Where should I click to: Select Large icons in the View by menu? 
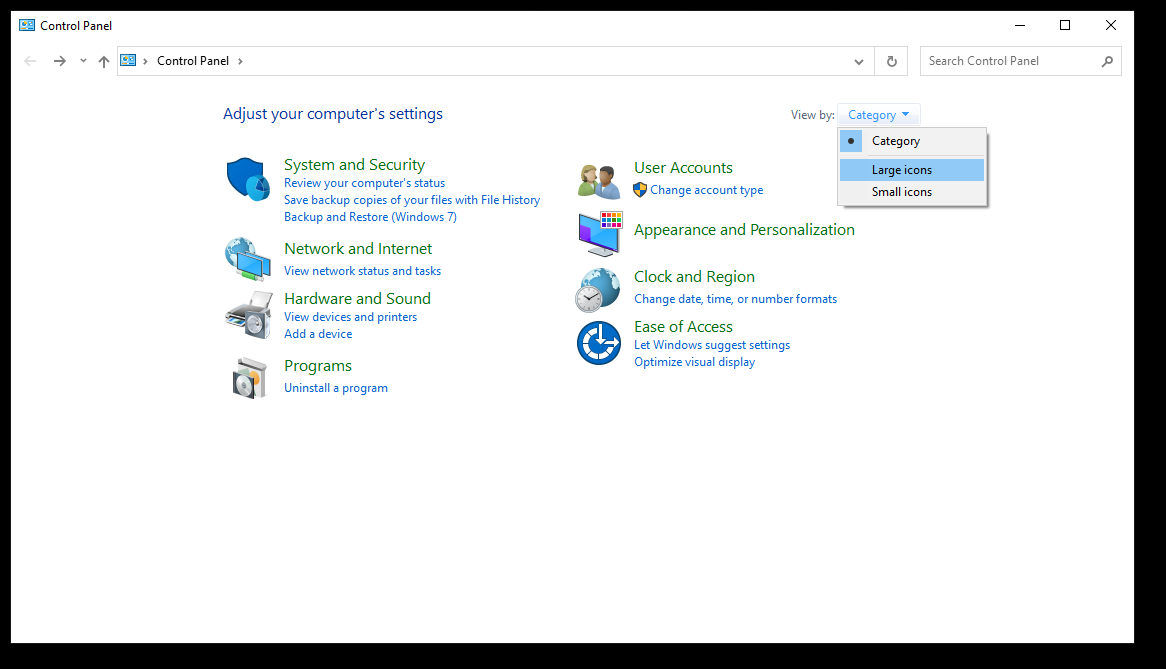tap(912, 169)
